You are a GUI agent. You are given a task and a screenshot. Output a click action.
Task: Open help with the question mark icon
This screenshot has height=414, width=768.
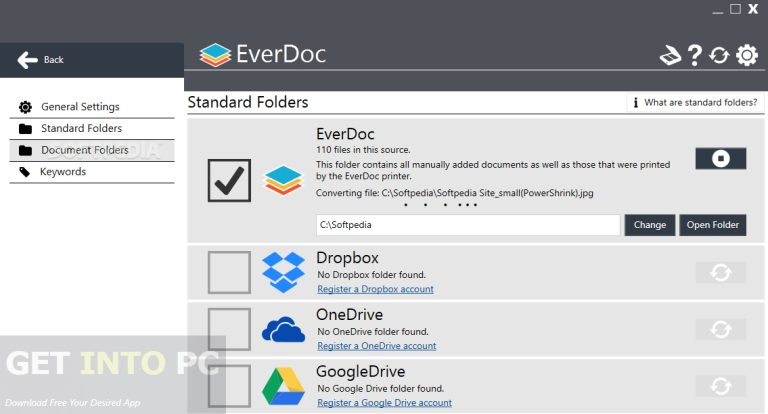[x=695, y=55]
